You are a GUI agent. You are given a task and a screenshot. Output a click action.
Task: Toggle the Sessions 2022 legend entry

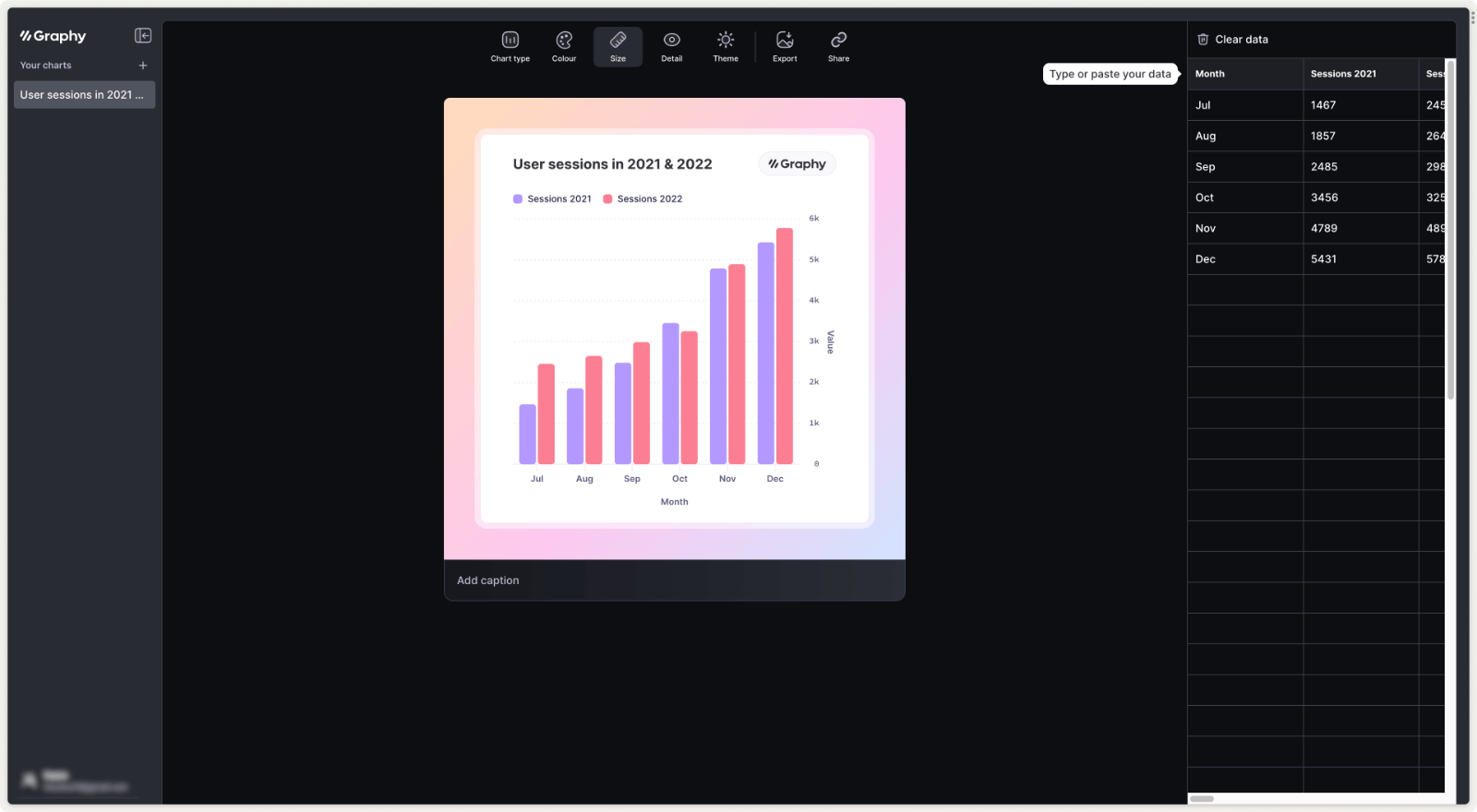tap(642, 198)
